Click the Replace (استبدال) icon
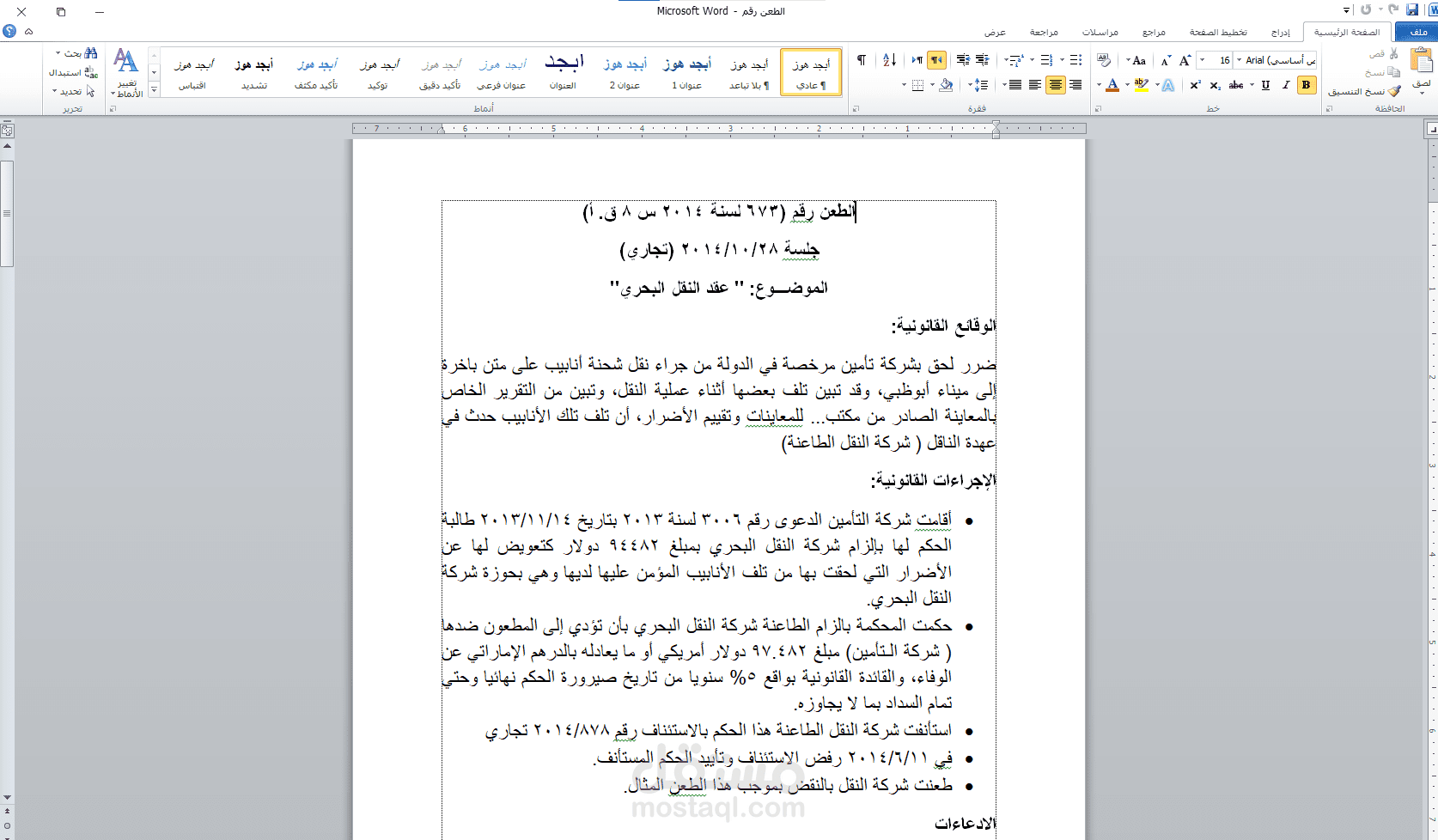 [91, 72]
